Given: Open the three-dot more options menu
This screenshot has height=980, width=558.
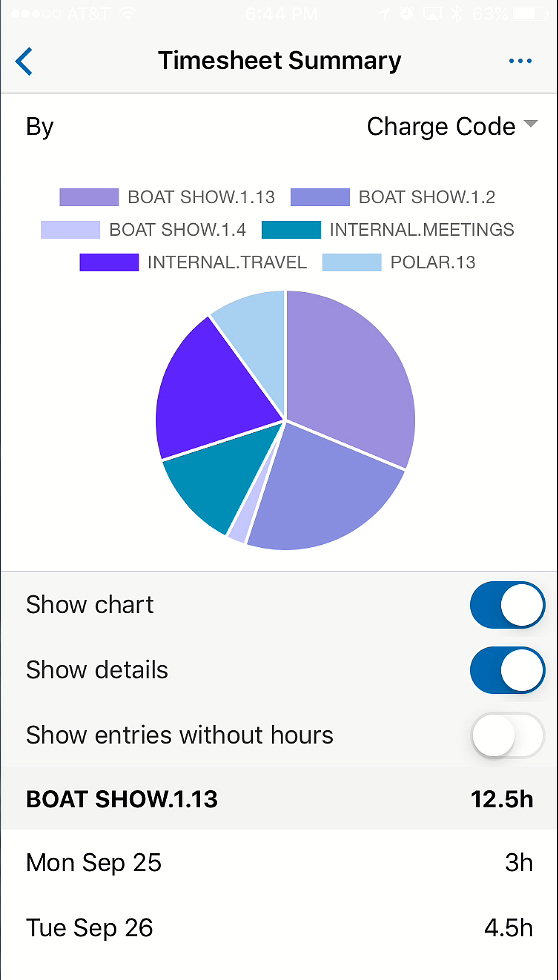Looking at the screenshot, I should [520, 61].
